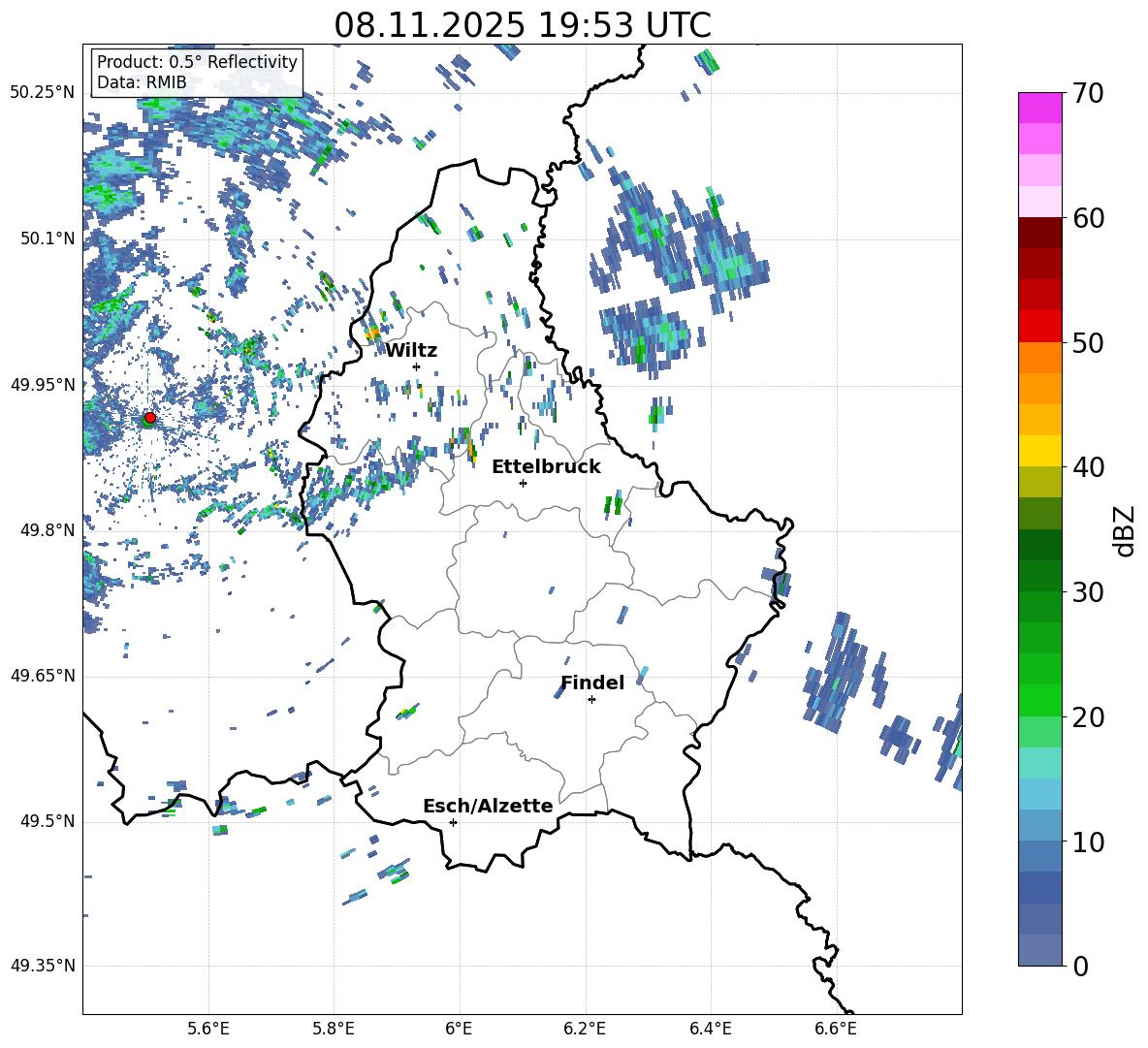Viewport: 1148px width, 1048px height.
Task: Pick the dark green colorbar swatch just above the 30 tick
Action: (x=1039, y=576)
